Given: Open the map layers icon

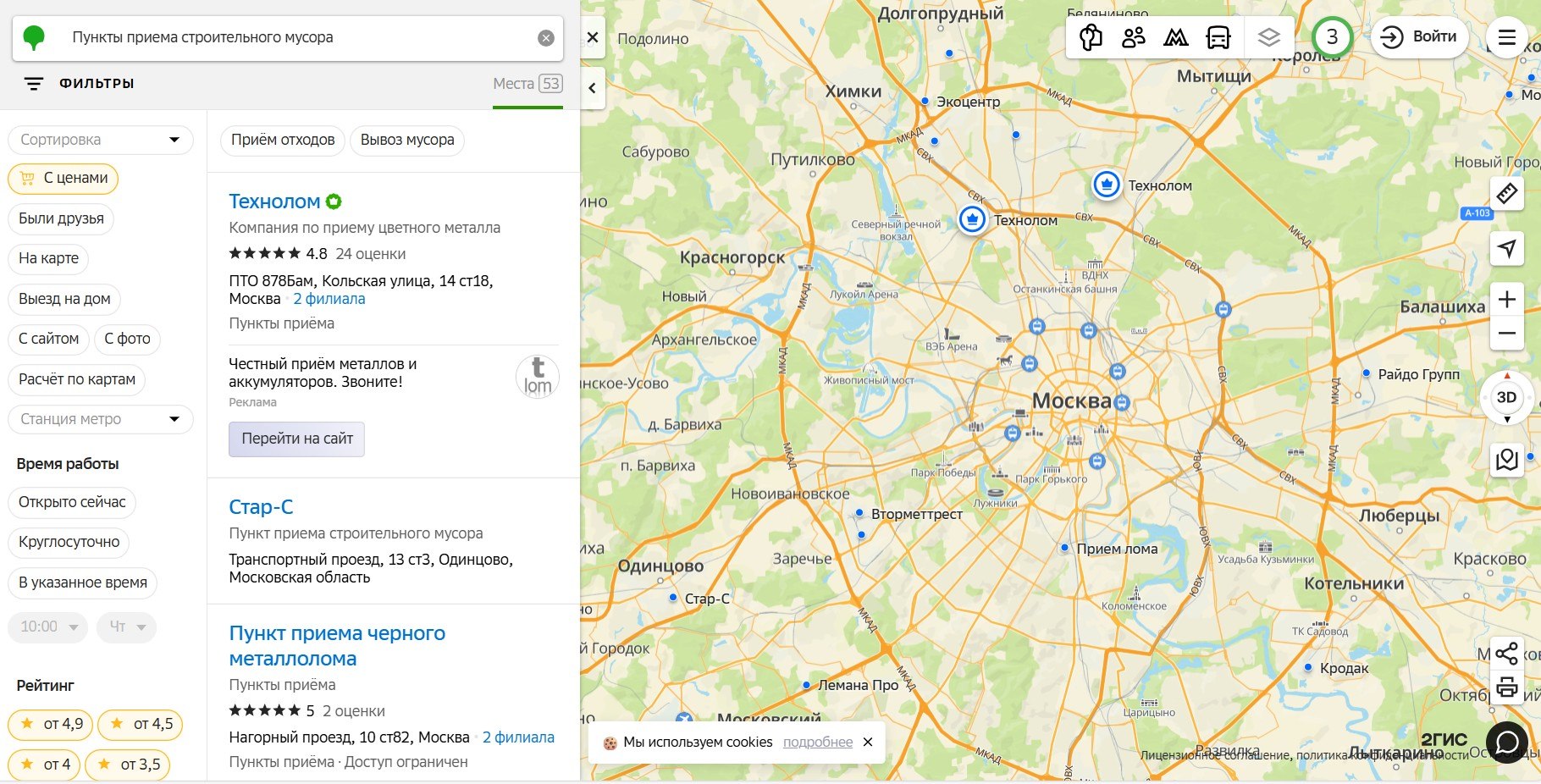Looking at the screenshot, I should coord(1268,37).
